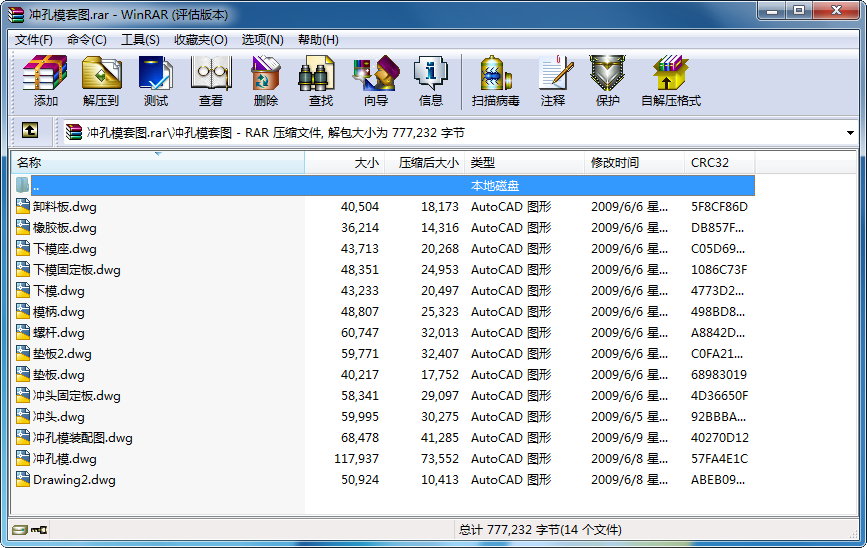Click status bar total 777,232 字节 text
The height and width of the screenshot is (548, 867).
click(x=540, y=530)
